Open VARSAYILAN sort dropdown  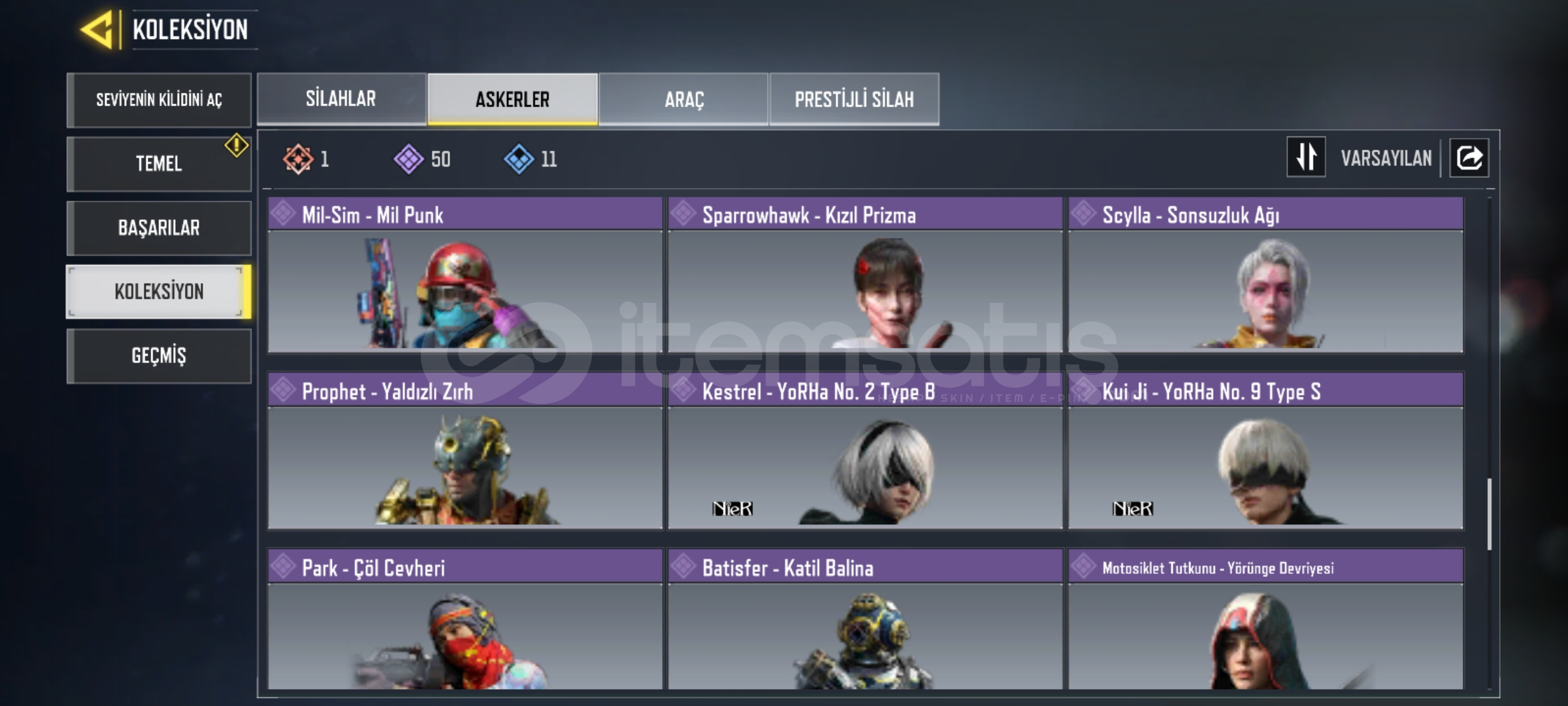point(1386,158)
